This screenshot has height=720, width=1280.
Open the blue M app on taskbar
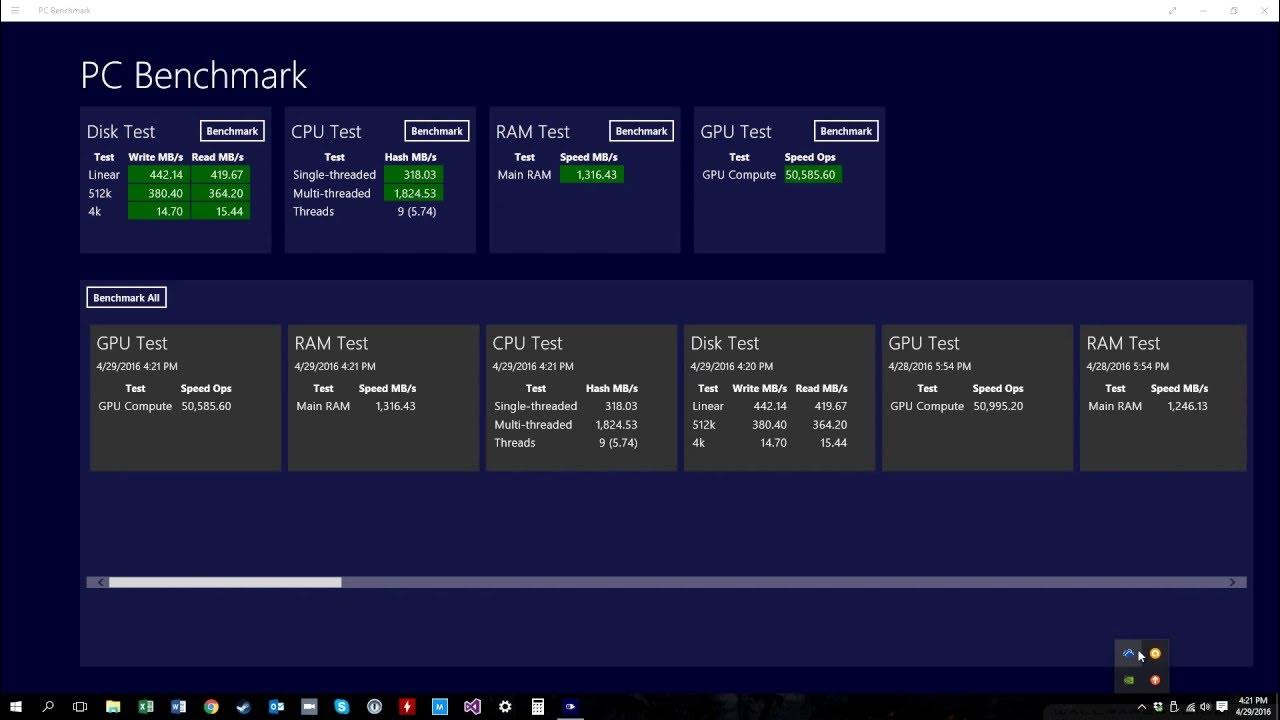tap(440, 707)
